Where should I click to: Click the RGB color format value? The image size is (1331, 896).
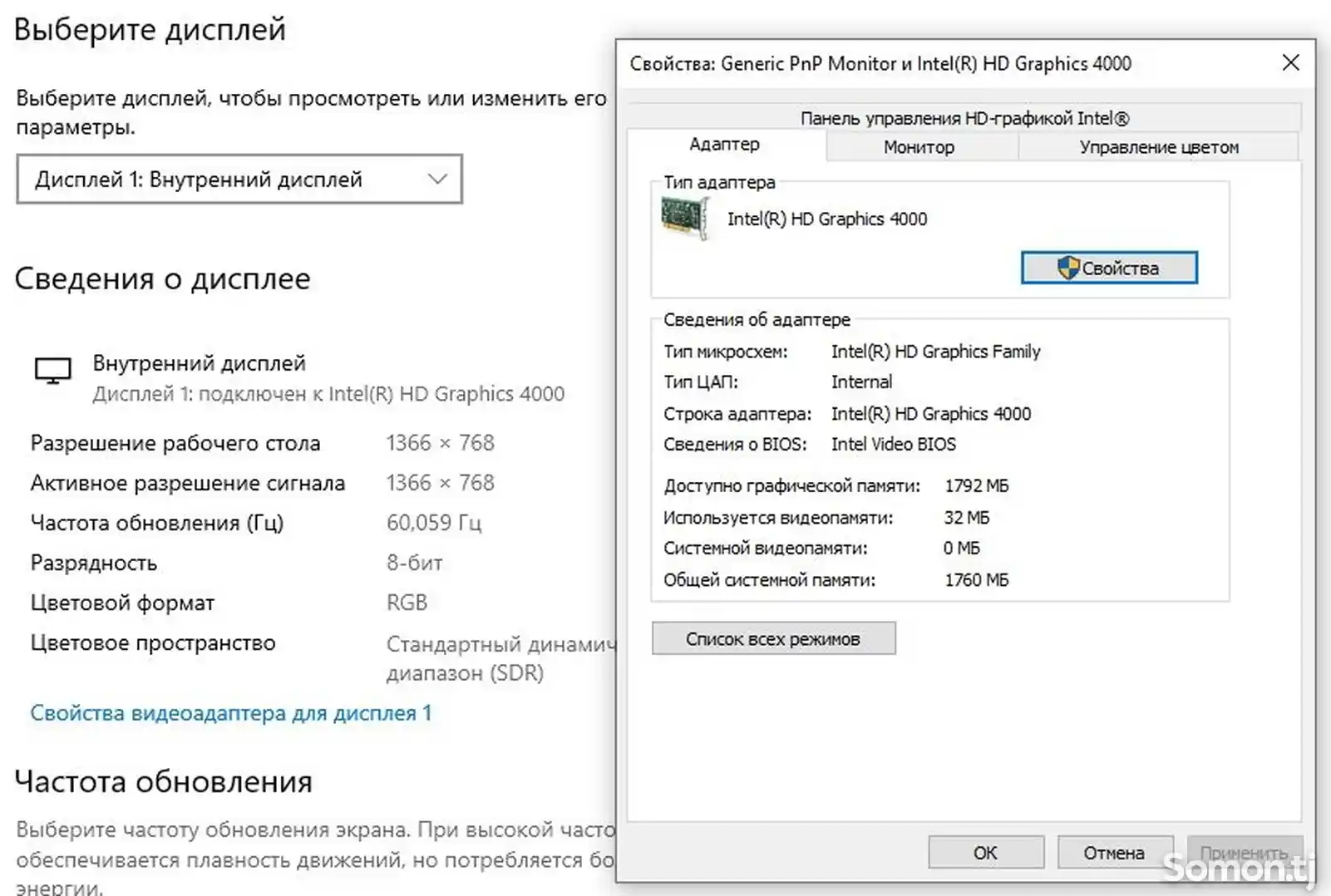(407, 603)
